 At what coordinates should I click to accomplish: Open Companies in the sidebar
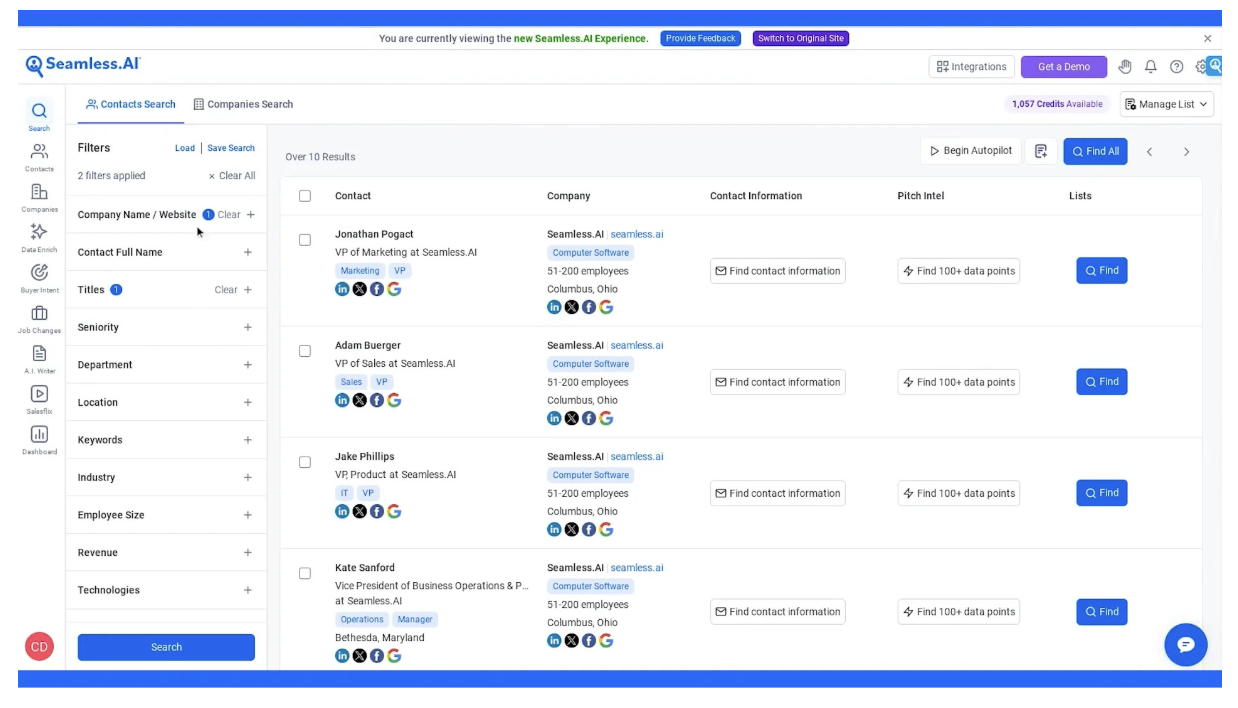click(x=39, y=197)
